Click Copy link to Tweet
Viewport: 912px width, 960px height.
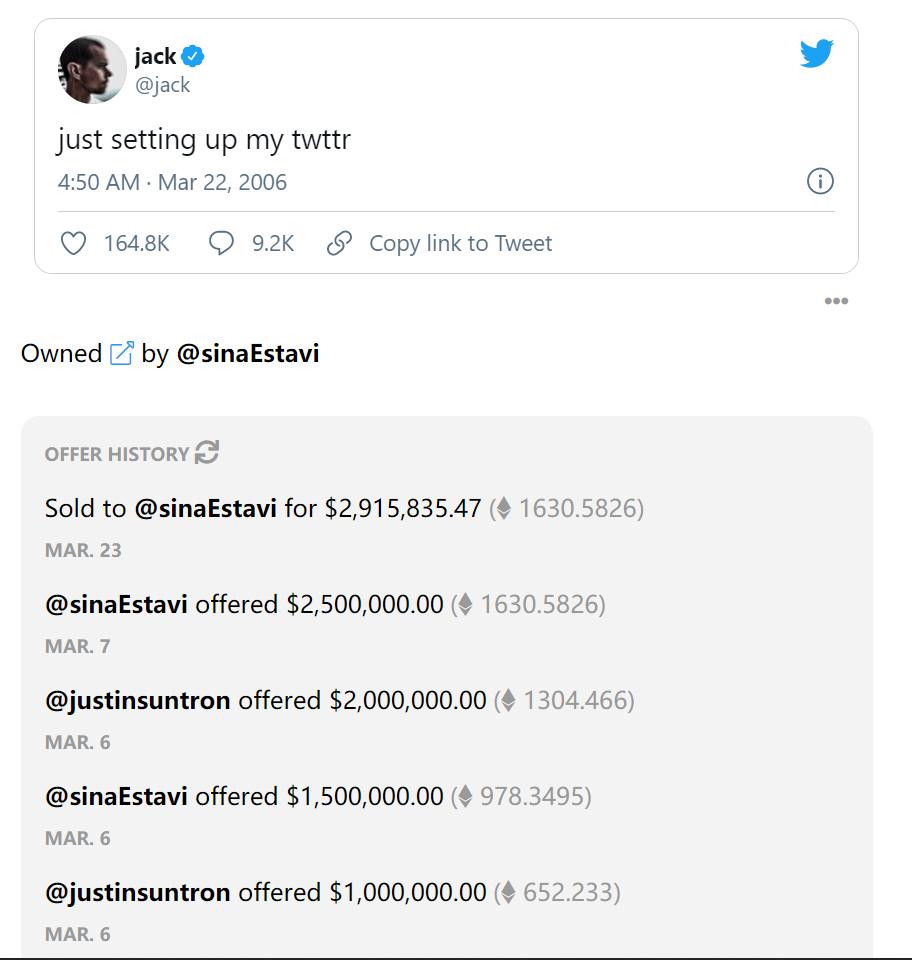tap(460, 243)
